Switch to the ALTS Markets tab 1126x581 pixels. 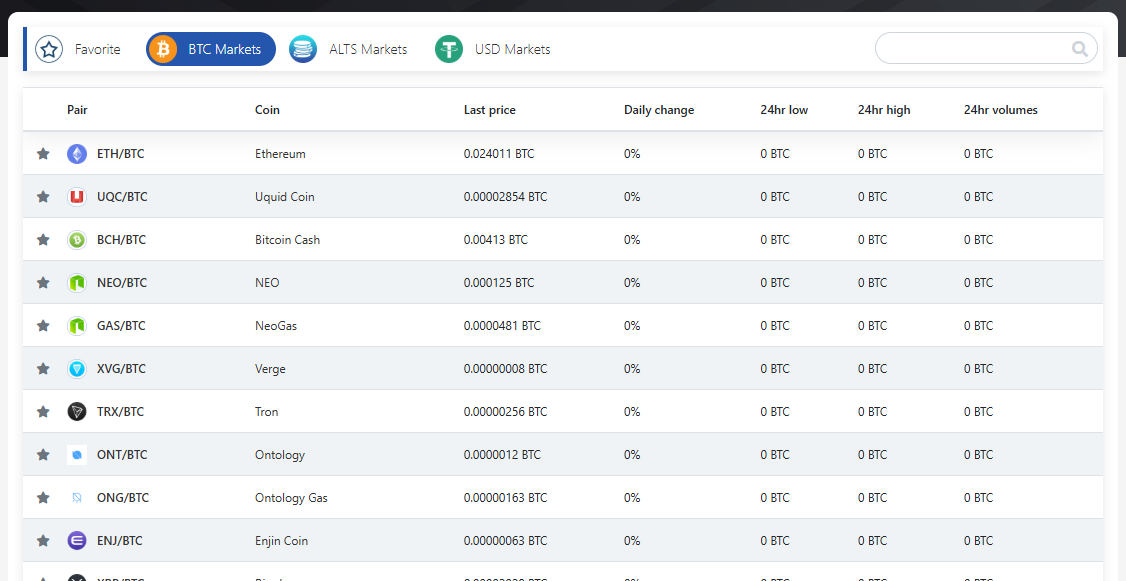pyautogui.click(x=348, y=50)
